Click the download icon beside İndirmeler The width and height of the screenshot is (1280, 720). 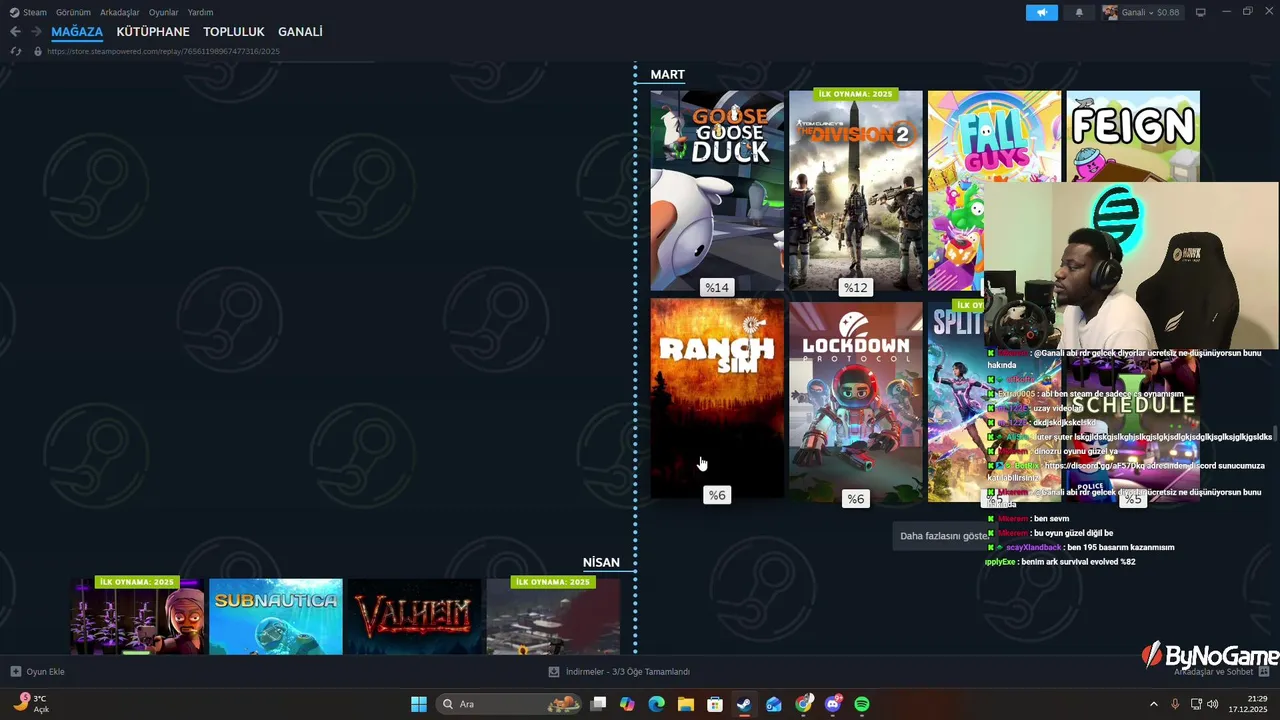(554, 672)
